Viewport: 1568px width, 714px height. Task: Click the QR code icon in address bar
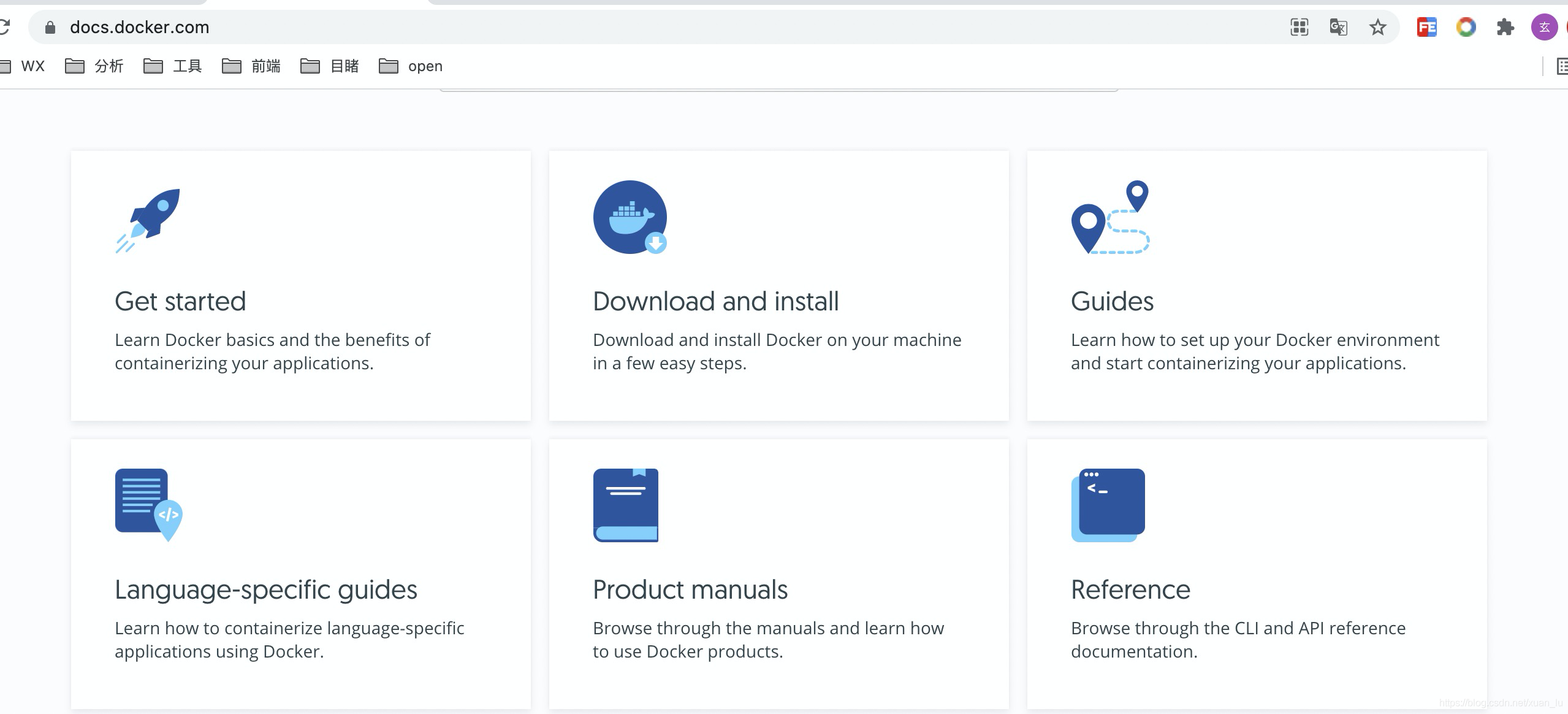[1299, 27]
